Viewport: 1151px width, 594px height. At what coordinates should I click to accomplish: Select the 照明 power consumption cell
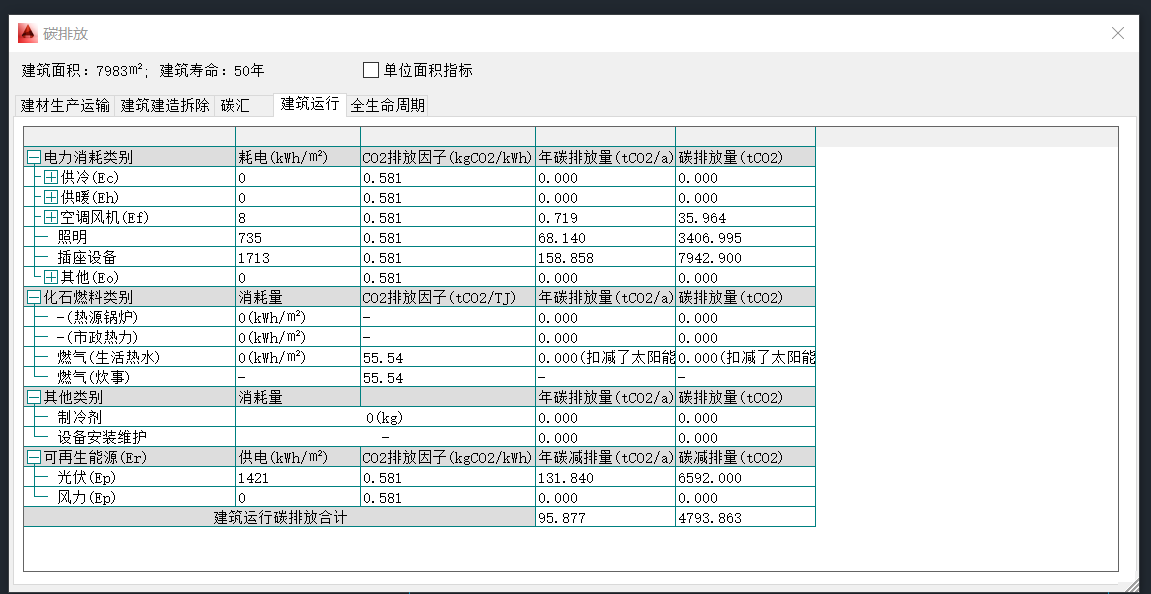coord(297,238)
